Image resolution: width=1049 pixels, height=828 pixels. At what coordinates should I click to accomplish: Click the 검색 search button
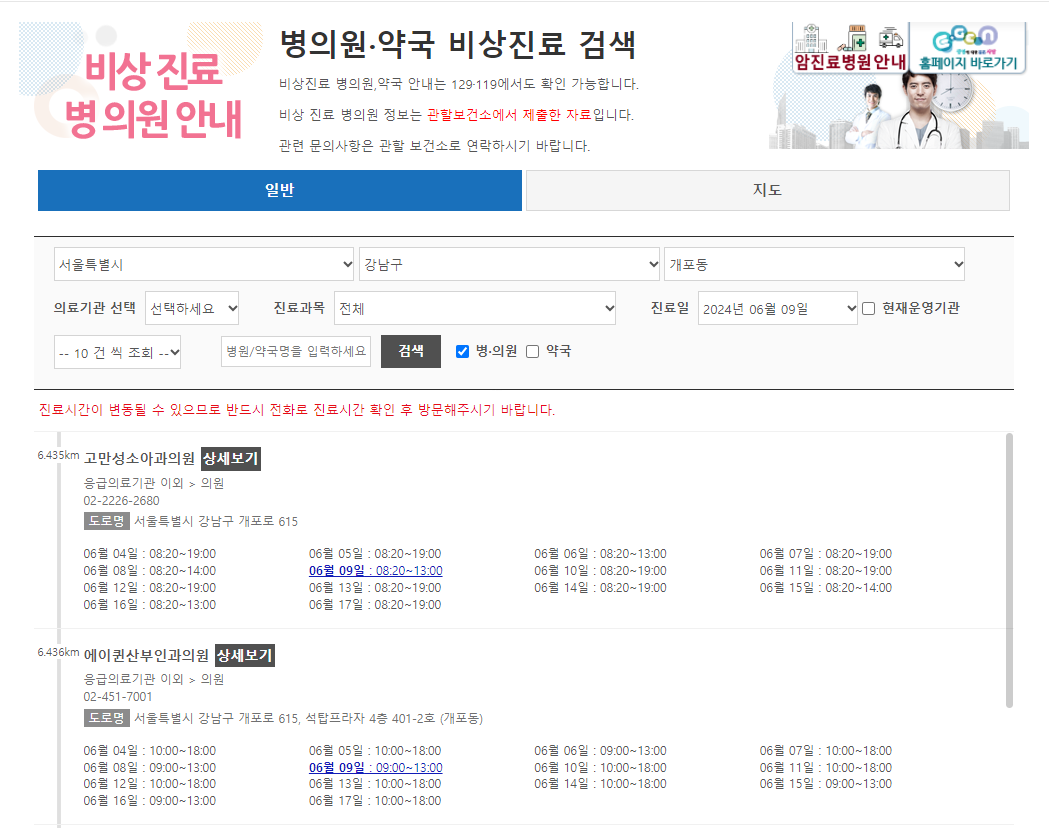tap(410, 351)
